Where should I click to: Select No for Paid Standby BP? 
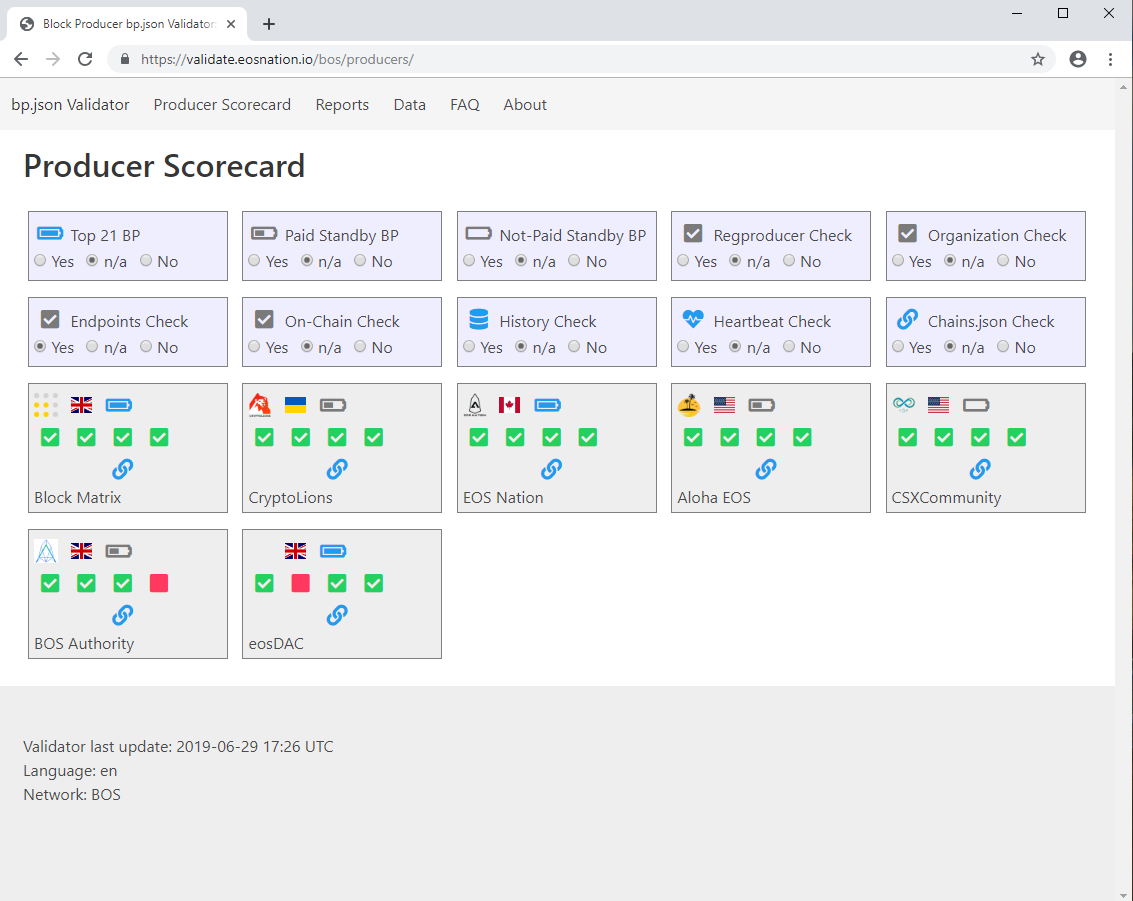[360, 260]
